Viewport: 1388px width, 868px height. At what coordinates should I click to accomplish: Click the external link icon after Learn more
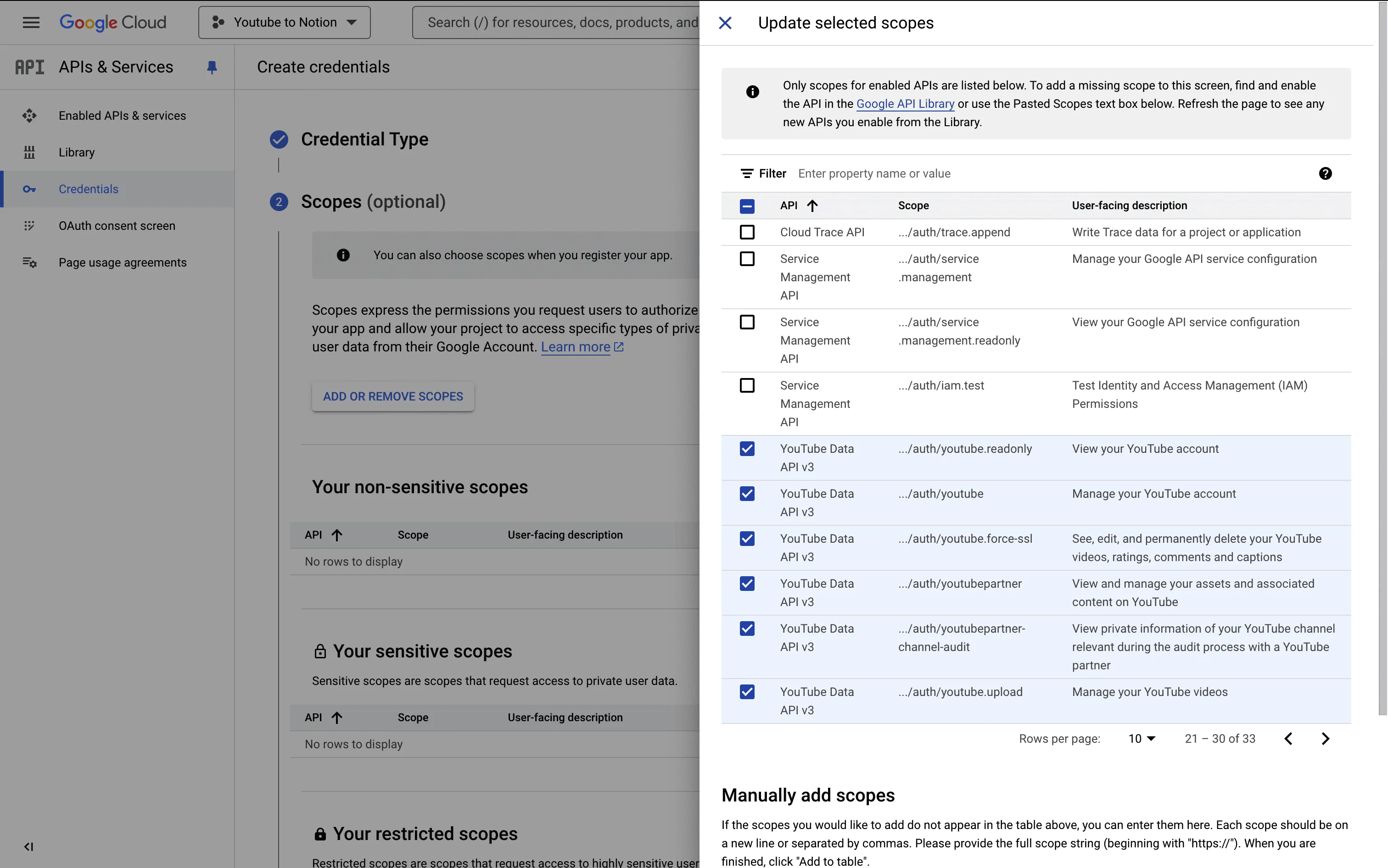(x=618, y=347)
